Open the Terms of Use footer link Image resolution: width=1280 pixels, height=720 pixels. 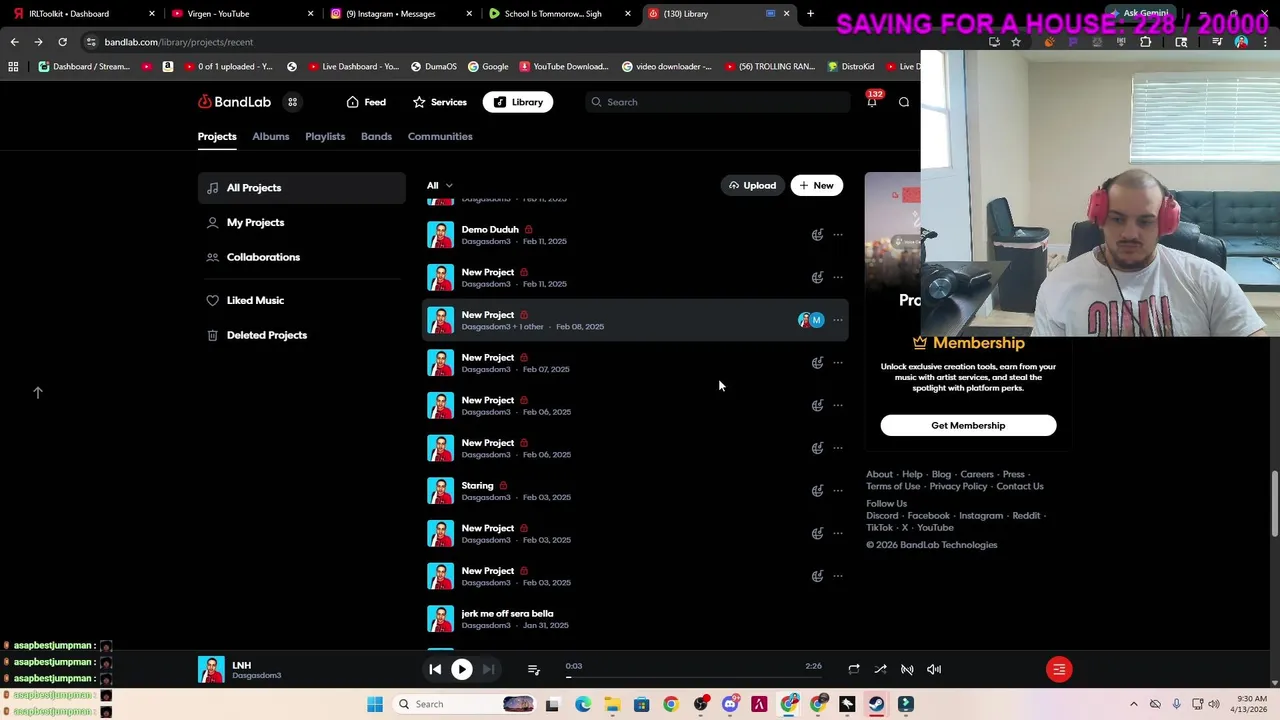pyautogui.click(x=893, y=486)
